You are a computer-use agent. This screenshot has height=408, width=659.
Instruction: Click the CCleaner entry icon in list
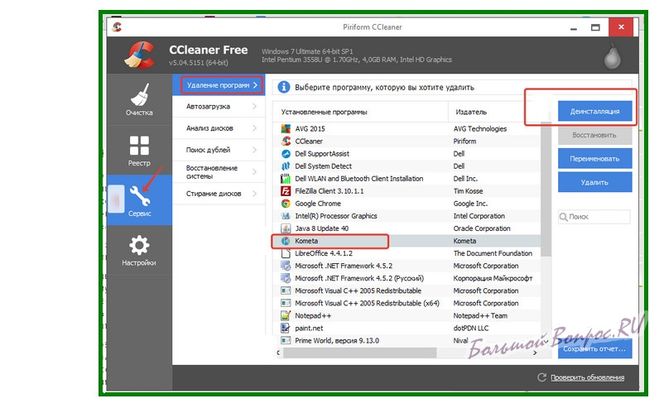coord(286,141)
